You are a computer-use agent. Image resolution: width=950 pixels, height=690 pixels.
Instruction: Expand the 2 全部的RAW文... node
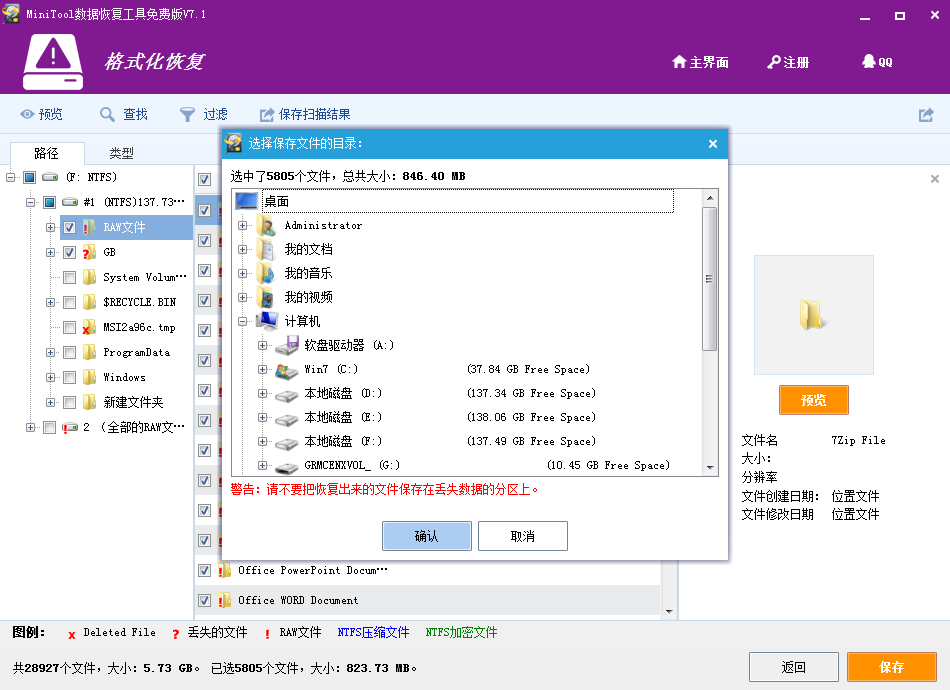[x=30, y=427]
